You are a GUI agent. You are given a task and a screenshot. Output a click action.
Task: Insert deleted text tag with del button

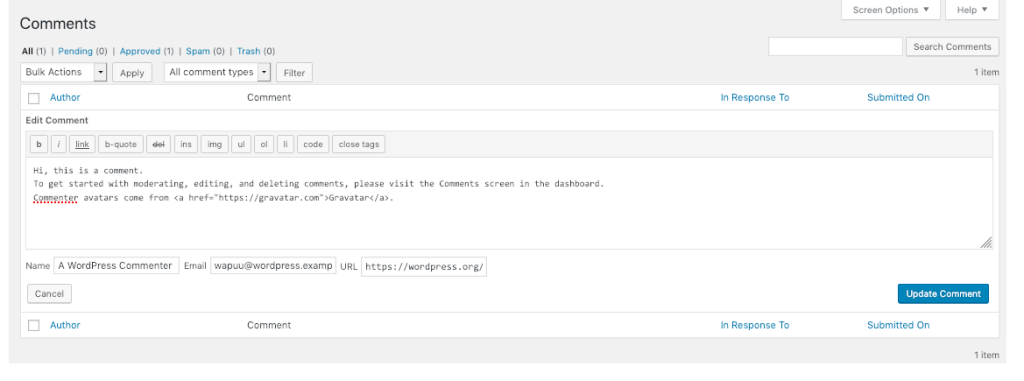pyautogui.click(x=158, y=144)
